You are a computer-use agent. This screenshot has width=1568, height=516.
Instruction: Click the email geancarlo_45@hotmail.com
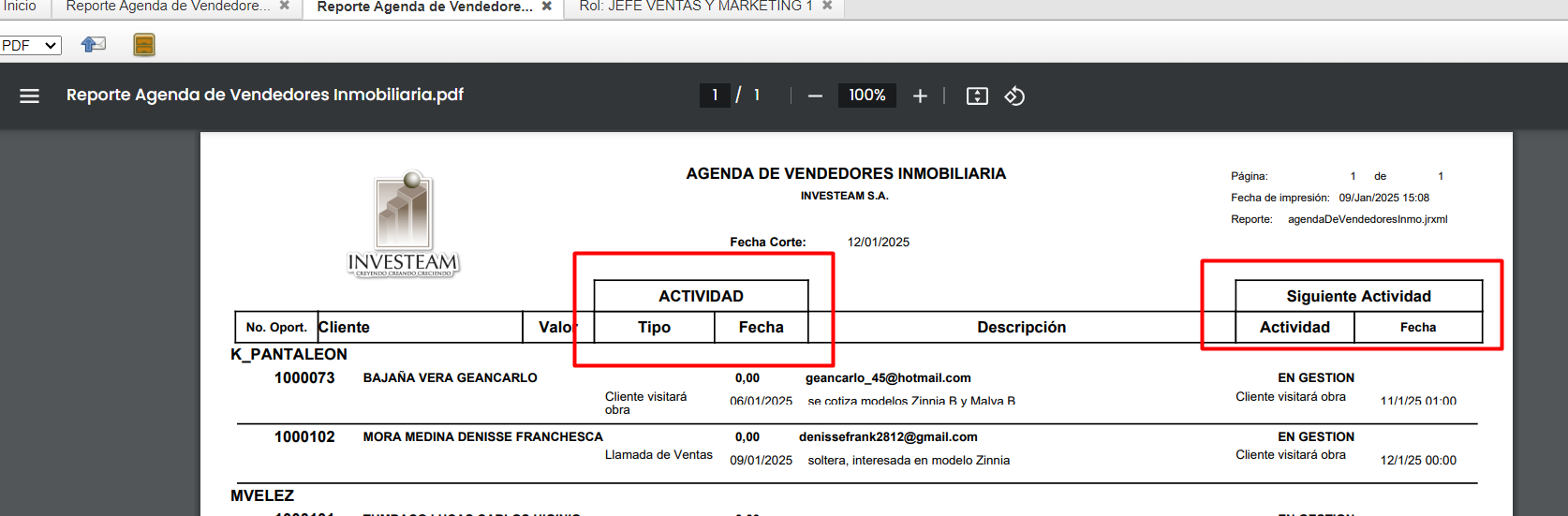[888, 378]
